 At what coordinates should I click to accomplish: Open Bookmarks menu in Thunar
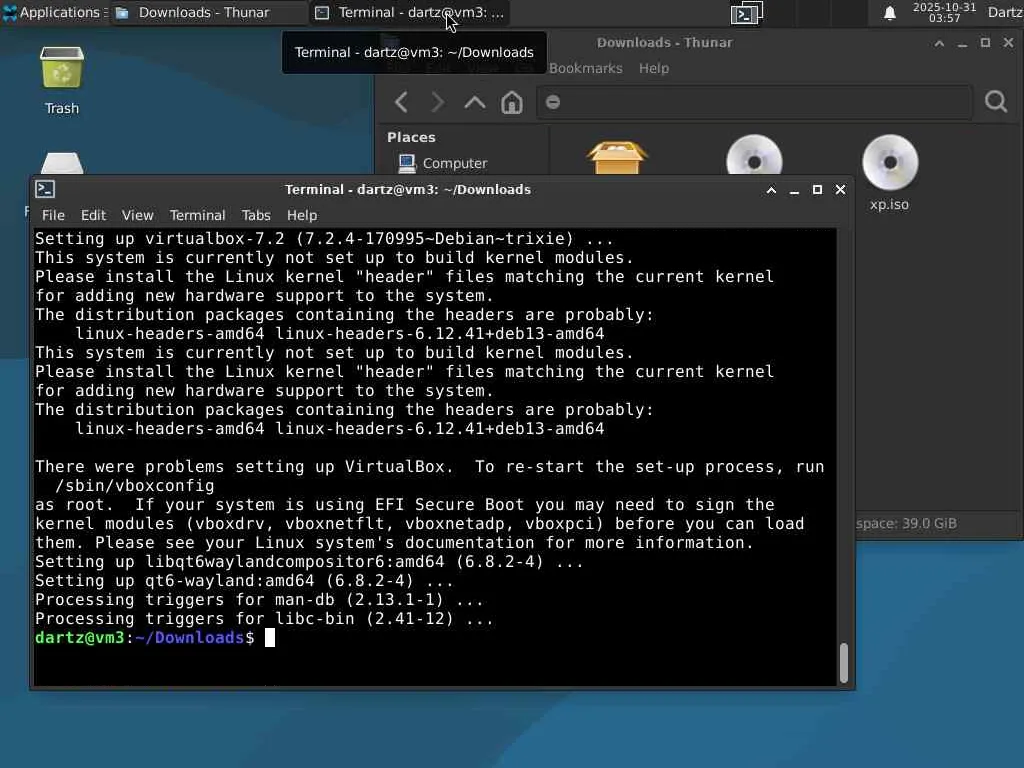[x=586, y=68]
